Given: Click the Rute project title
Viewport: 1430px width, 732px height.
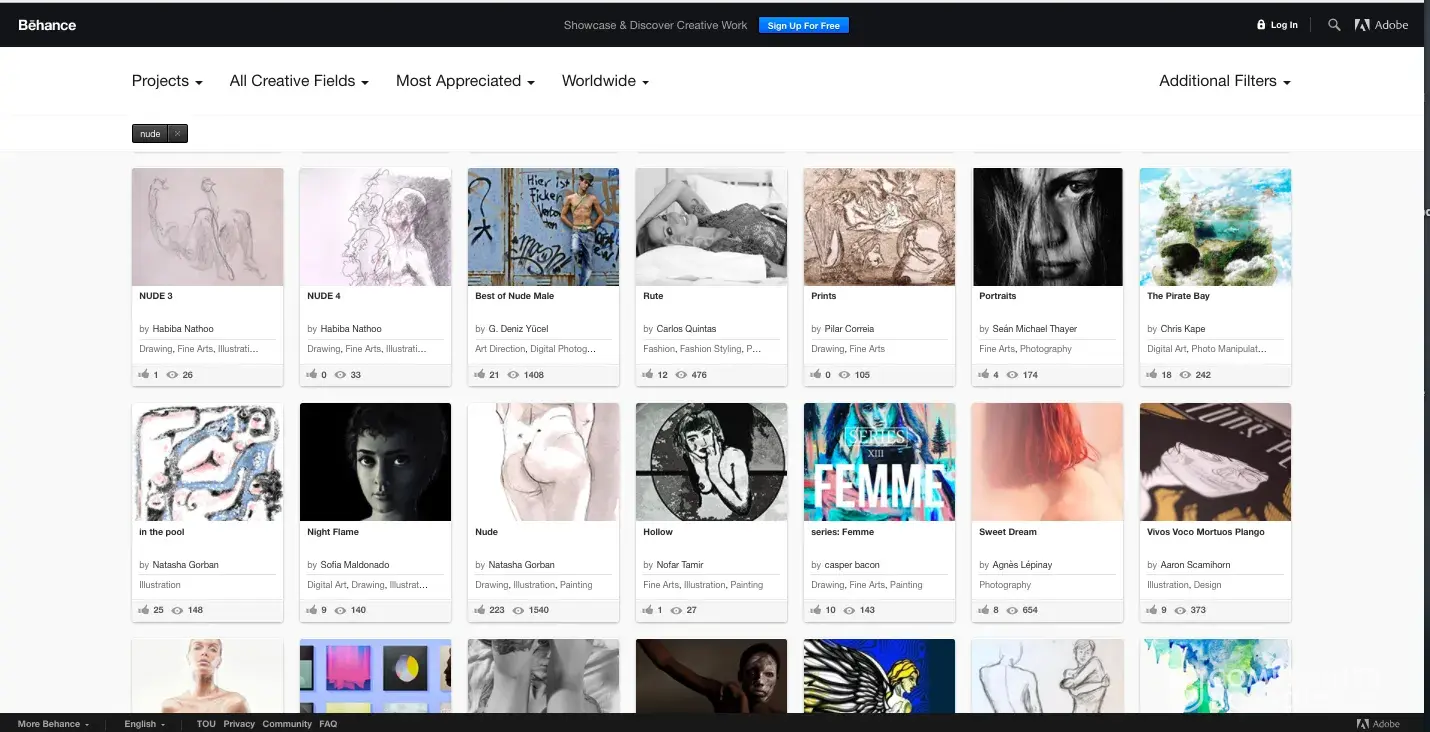Looking at the screenshot, I should (653, 296).
